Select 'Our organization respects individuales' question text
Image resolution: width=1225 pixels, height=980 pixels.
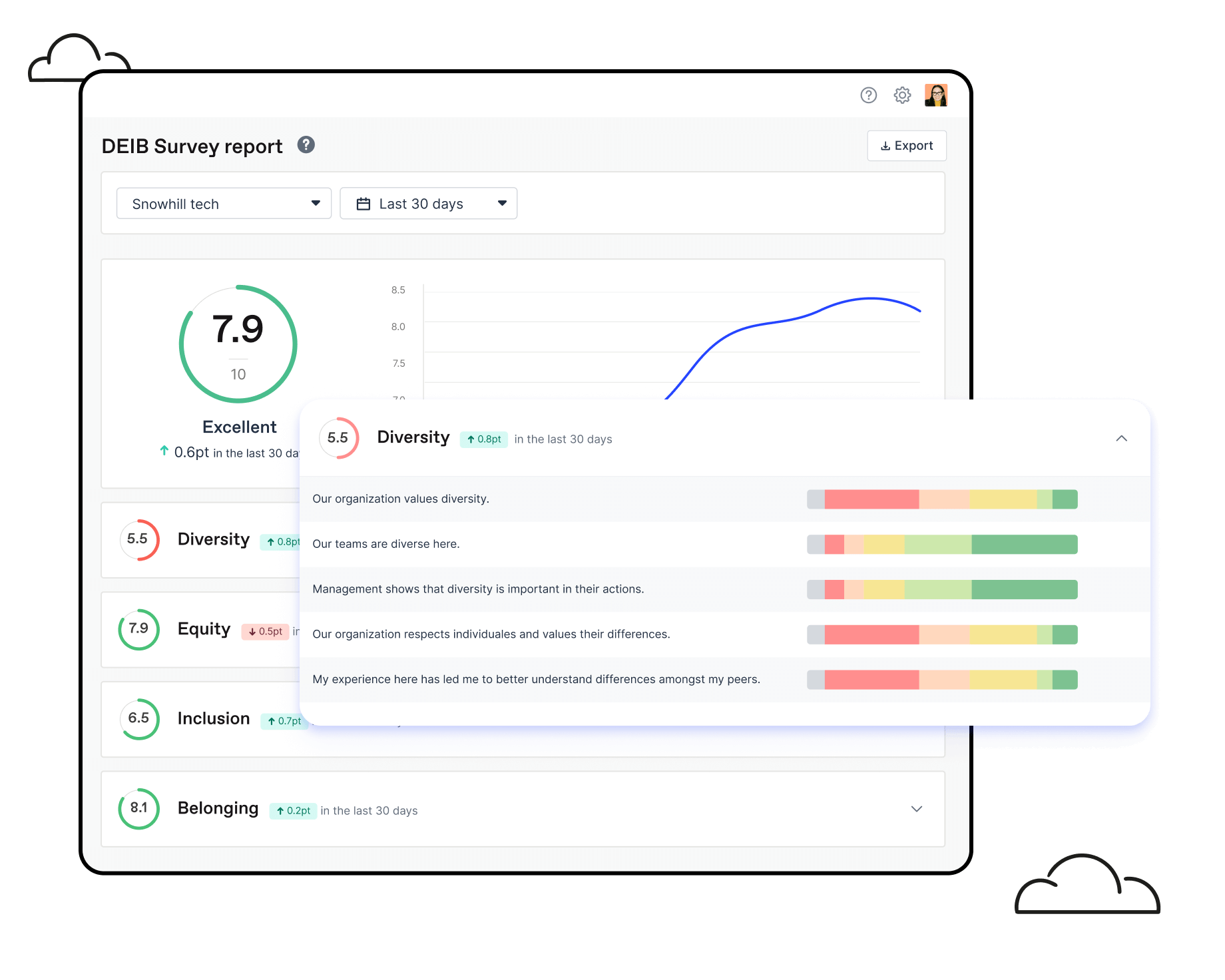(491, 634)
